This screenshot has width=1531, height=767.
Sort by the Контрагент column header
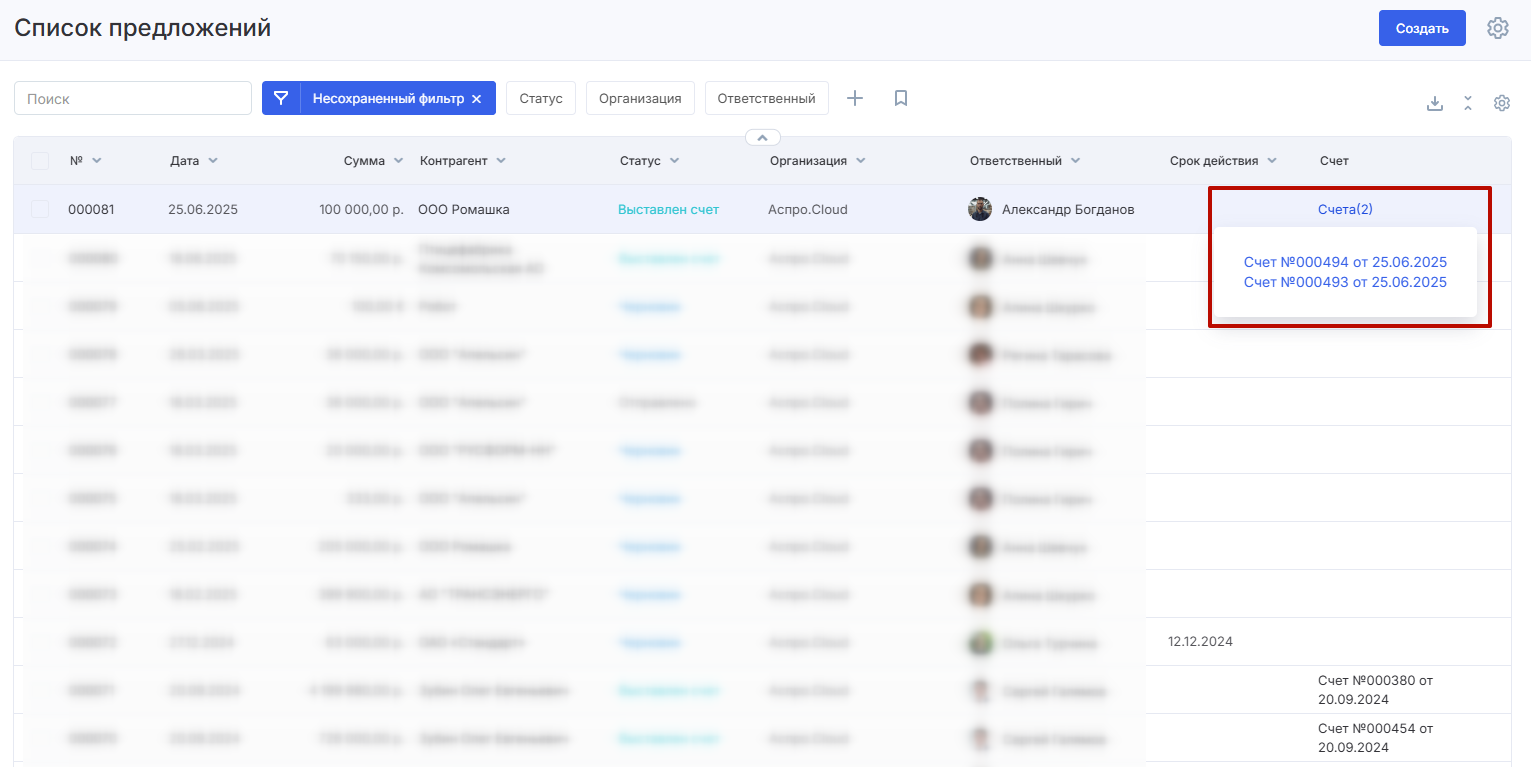tap(454, 161)
